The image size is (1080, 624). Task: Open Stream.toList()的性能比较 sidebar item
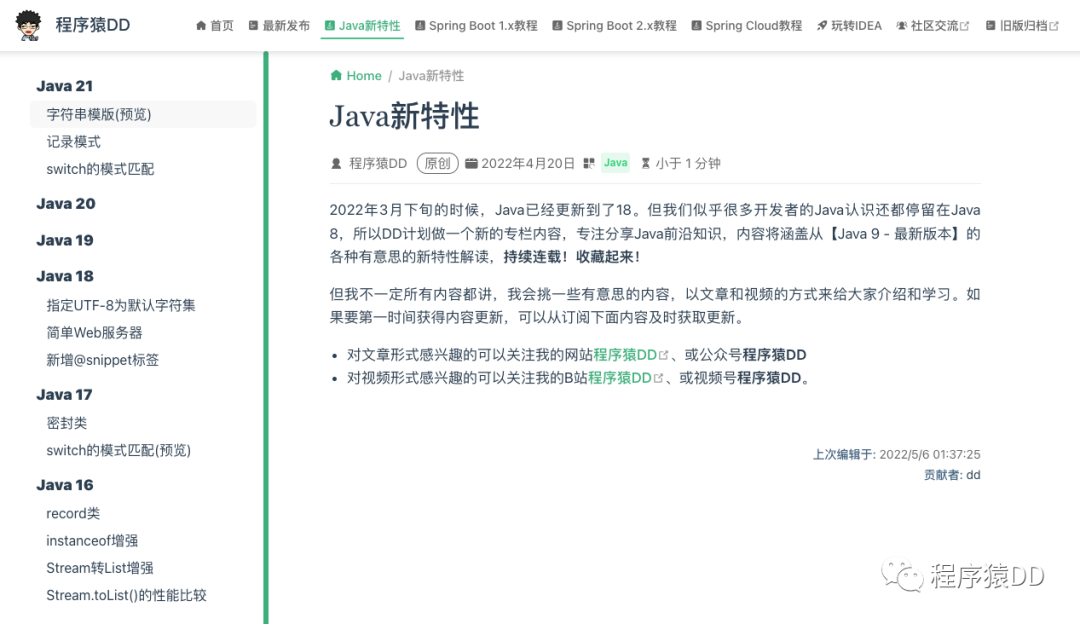point(127,596)
